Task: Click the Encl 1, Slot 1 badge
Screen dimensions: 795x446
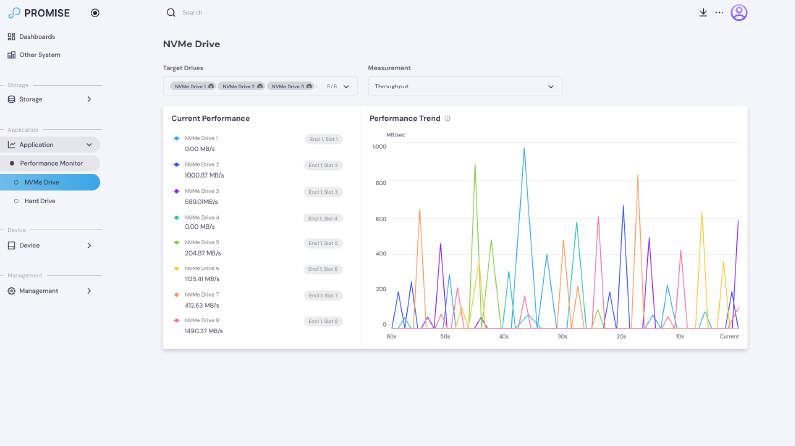Action: pyautogui.click(x=323, y=139)
